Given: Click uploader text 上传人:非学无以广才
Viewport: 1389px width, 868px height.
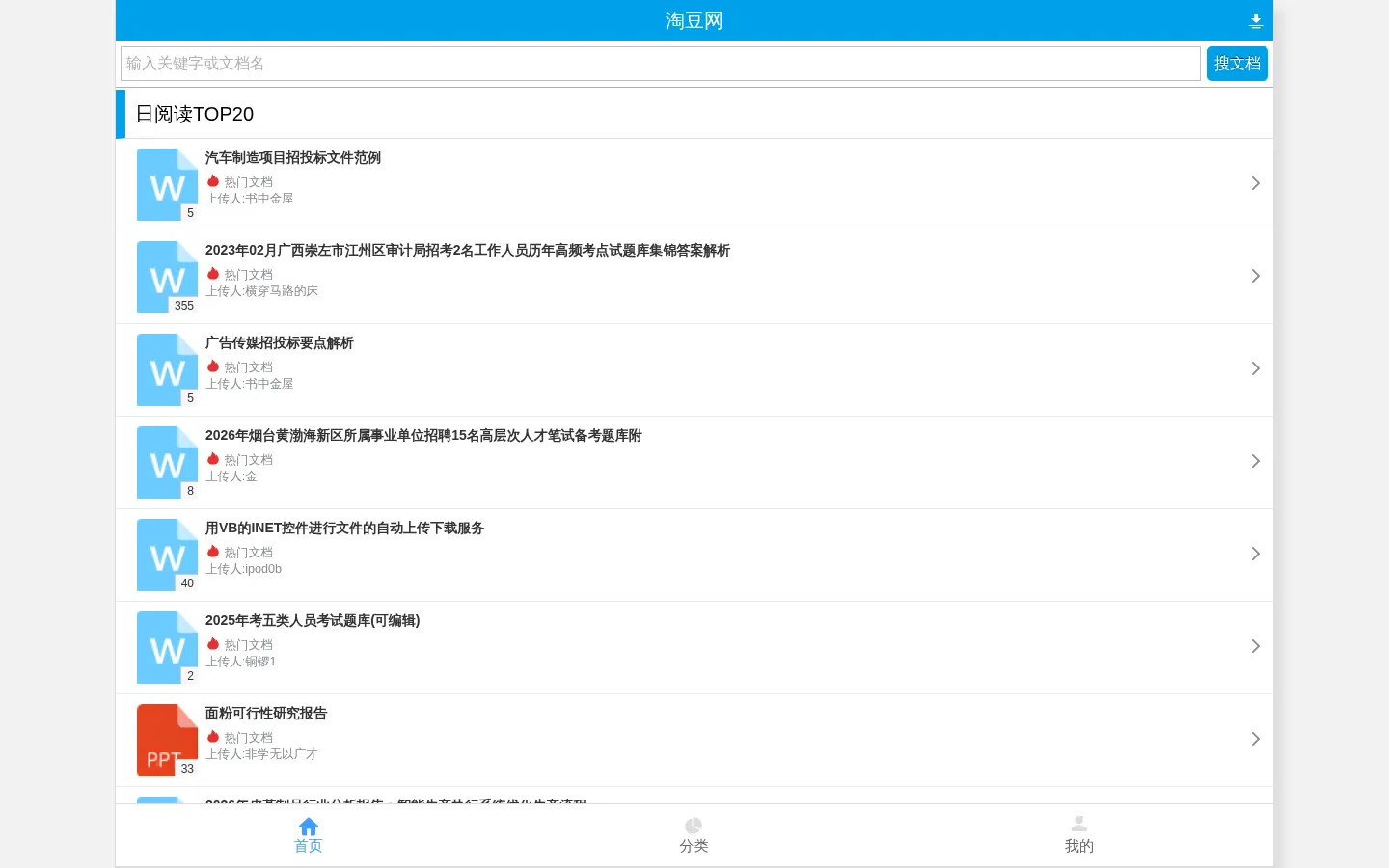Looking at the screenshot, I should pos(261,754).
